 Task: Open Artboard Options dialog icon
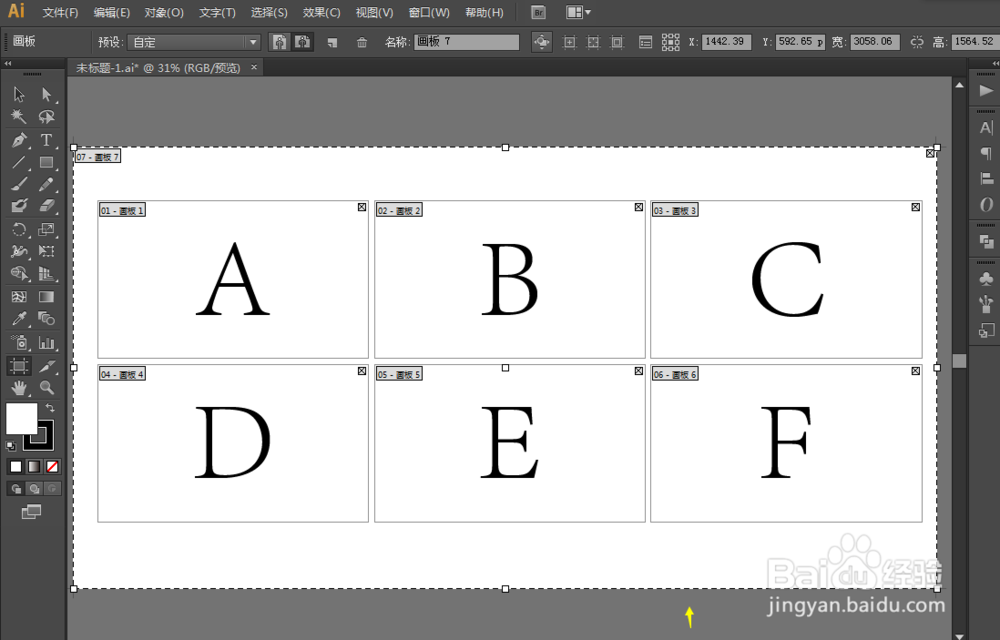click(x=645, y=42)
